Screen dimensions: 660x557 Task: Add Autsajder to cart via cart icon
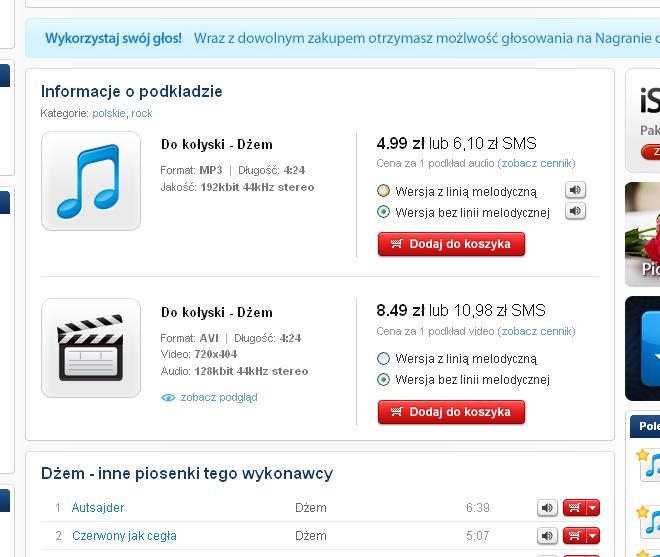(x=574, y=508)
